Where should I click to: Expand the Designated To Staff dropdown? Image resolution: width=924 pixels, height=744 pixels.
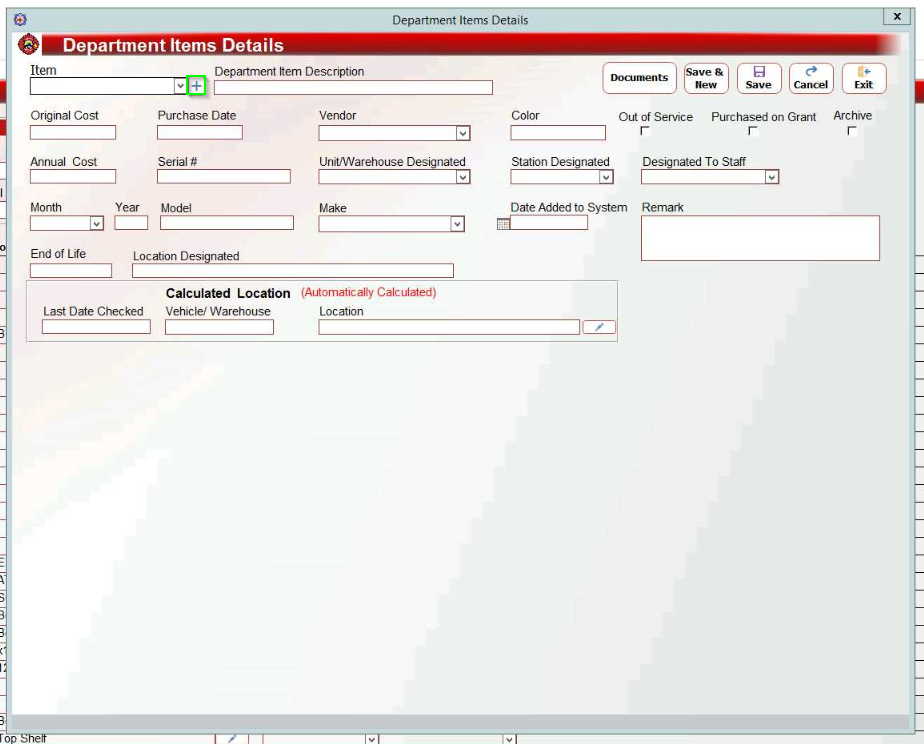point(771,177)
